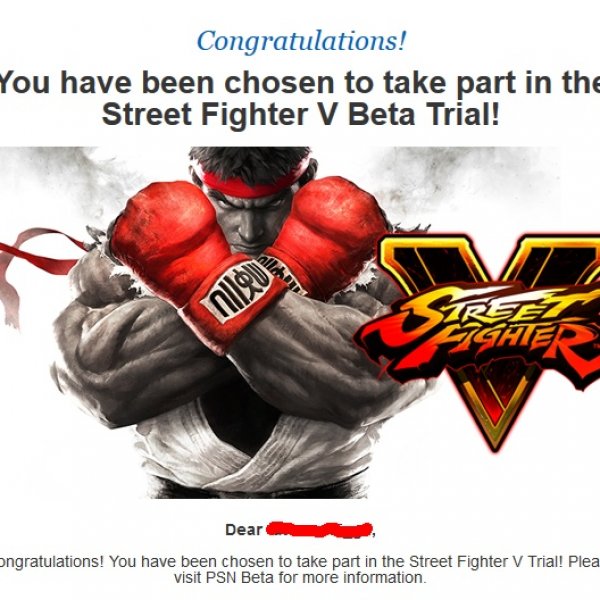This screenshot has width=600, height=600.
Task: Click 'visit PSN Beta for more information' text
Action: tap(300, 577)
